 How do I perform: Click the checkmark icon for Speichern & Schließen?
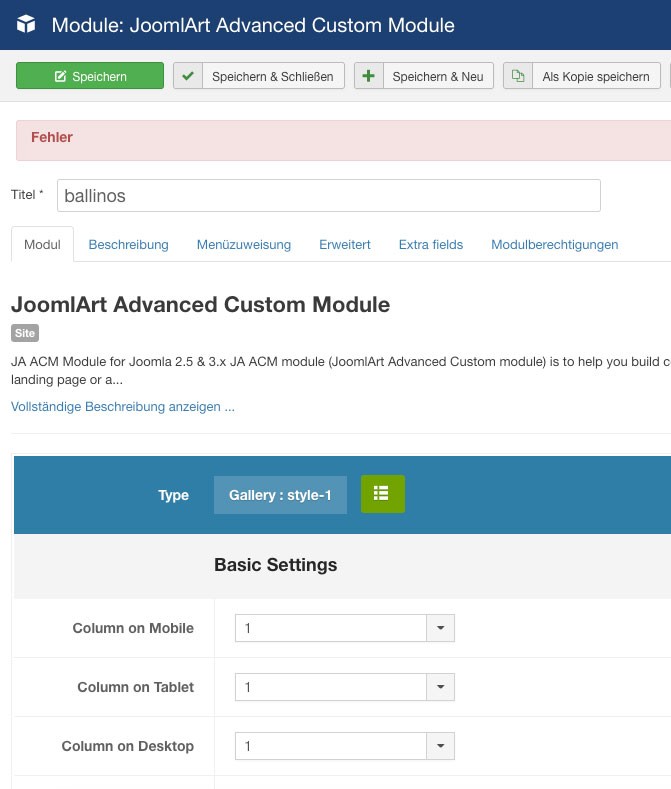pos(188,76)
